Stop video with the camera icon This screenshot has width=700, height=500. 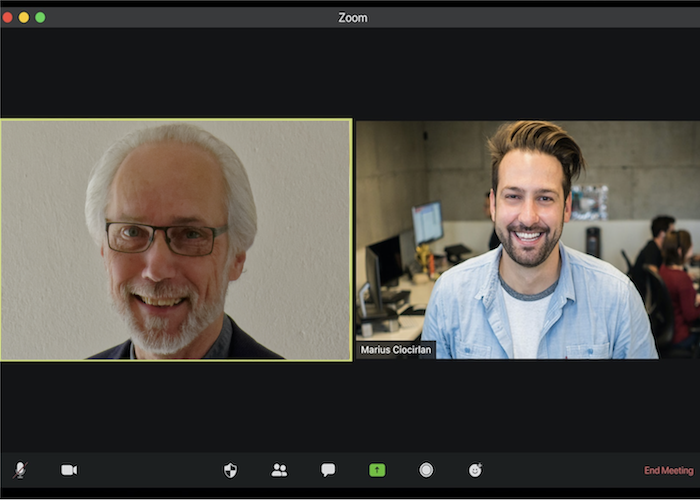tap(69, 470)
